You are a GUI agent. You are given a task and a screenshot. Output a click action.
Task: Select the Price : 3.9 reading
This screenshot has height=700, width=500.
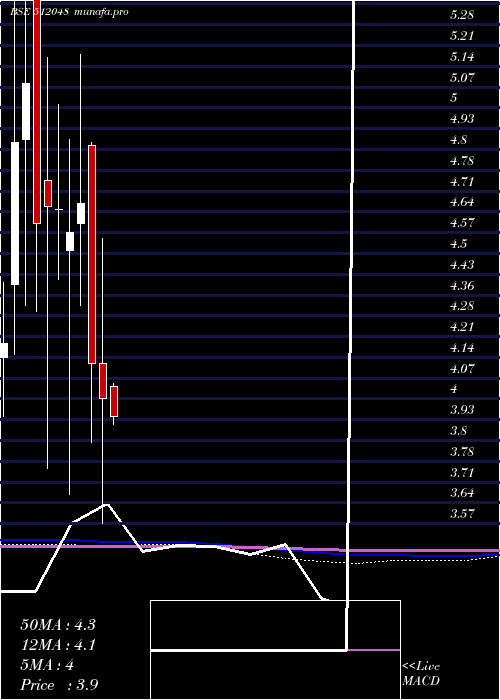[59, 685]
